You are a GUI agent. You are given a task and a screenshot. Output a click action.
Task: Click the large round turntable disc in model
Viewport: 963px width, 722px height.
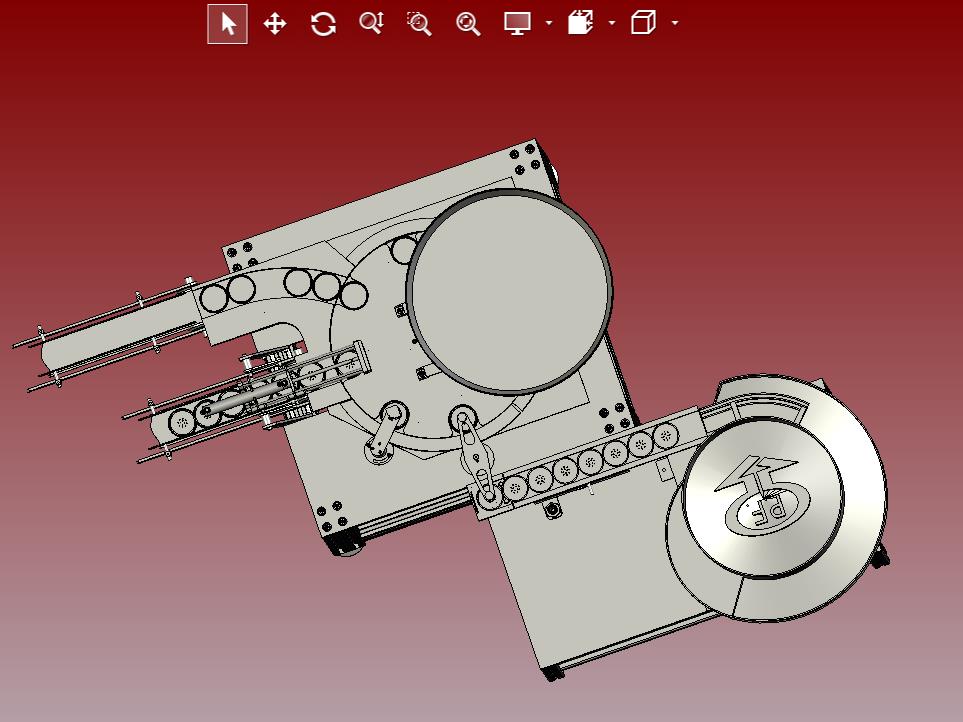pyautogui.click(x=509, y=291)
